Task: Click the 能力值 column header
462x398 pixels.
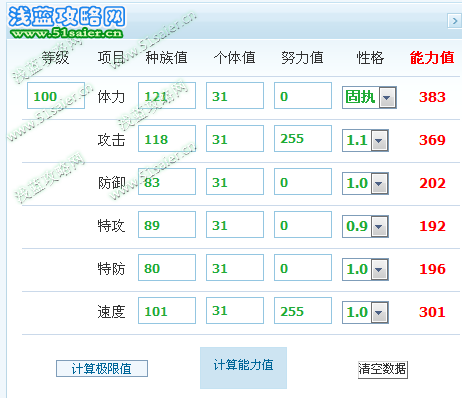Action: (432, 58)
